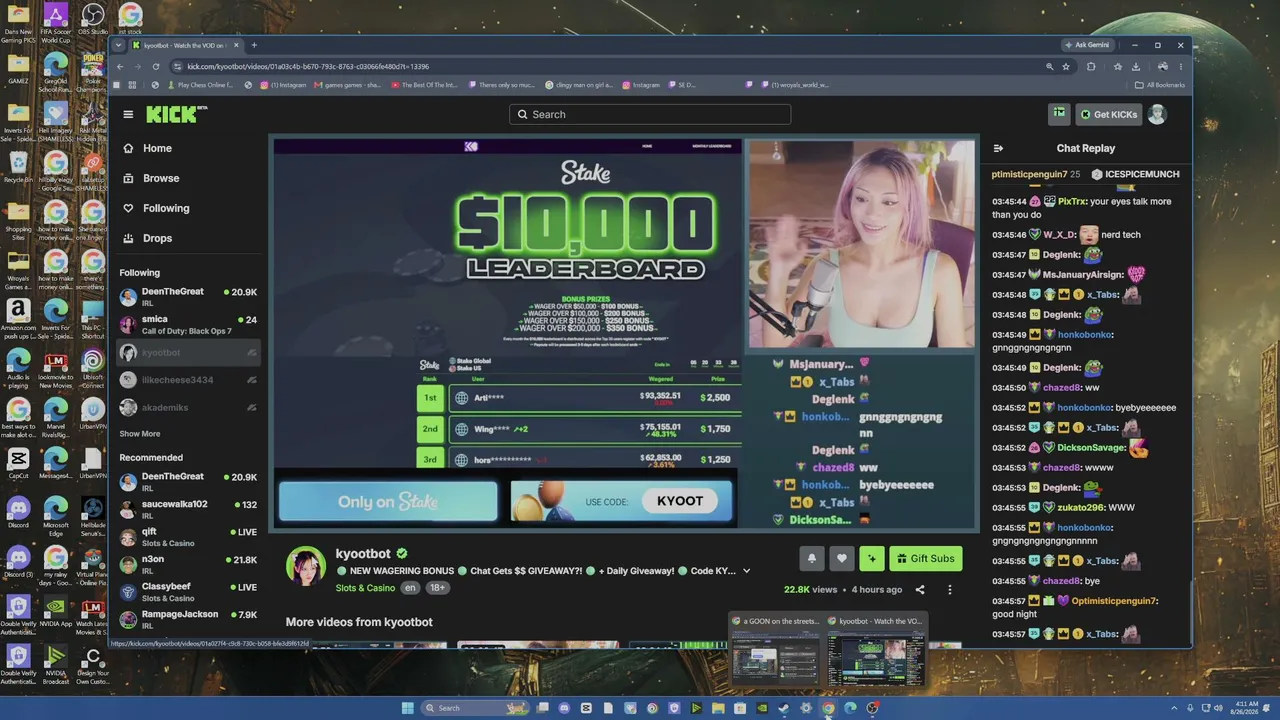This screenshot has height=720, width=1280.
Task: Open kyootbot's channel avatar
Action: (306, 566)
